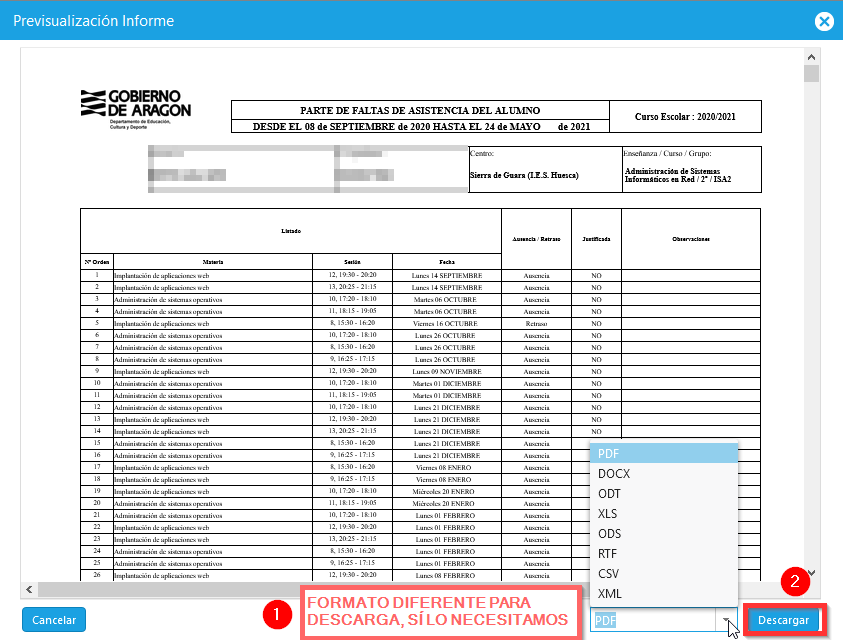Choose DOCX in the format list
The height and width of the screenshot is (640, 843).
[x=663, y=473]
